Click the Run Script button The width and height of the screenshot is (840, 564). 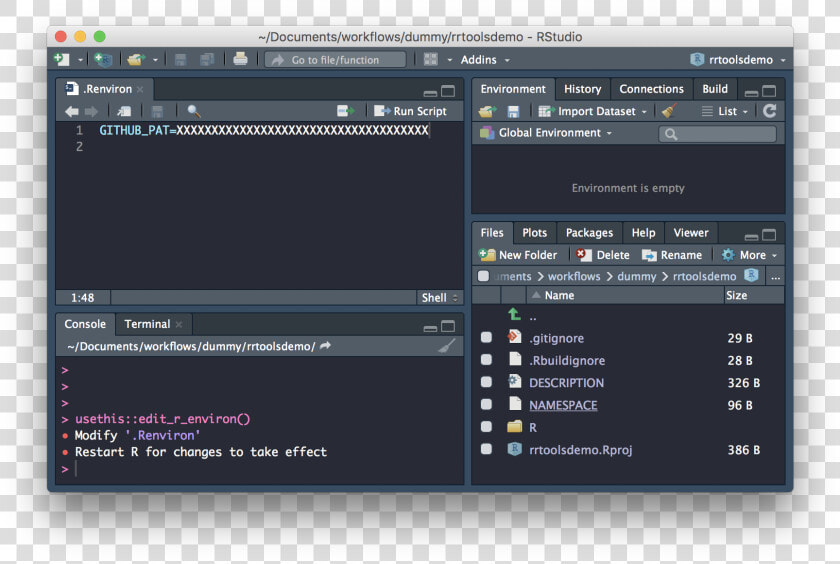(410, 111)
